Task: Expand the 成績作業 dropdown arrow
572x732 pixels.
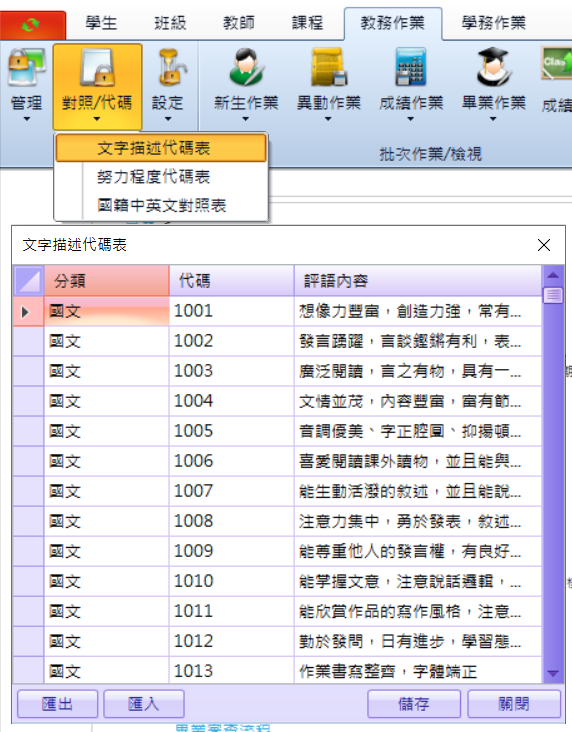Action: 410,119
